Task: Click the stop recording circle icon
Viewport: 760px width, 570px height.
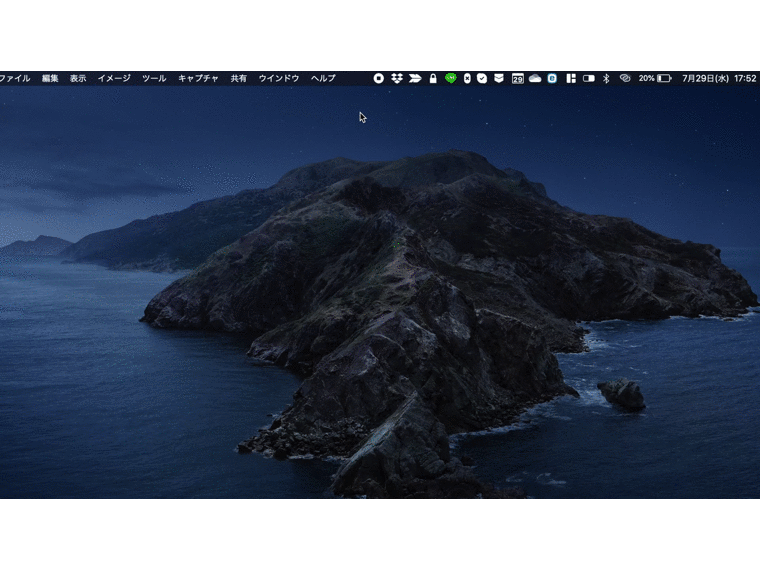Action: click(x=379, y=78)
